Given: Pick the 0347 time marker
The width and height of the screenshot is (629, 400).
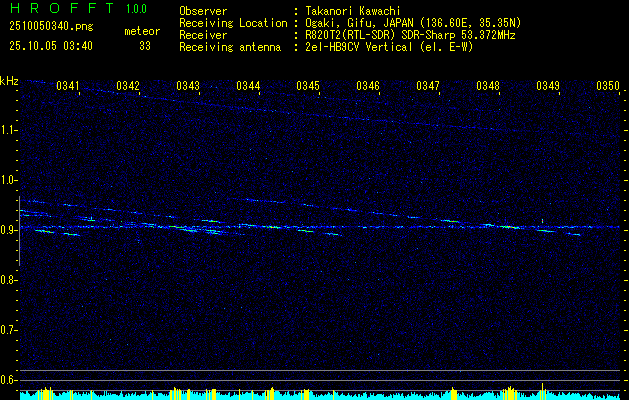Looking at the screenshot, I should [x=428, y=86].
